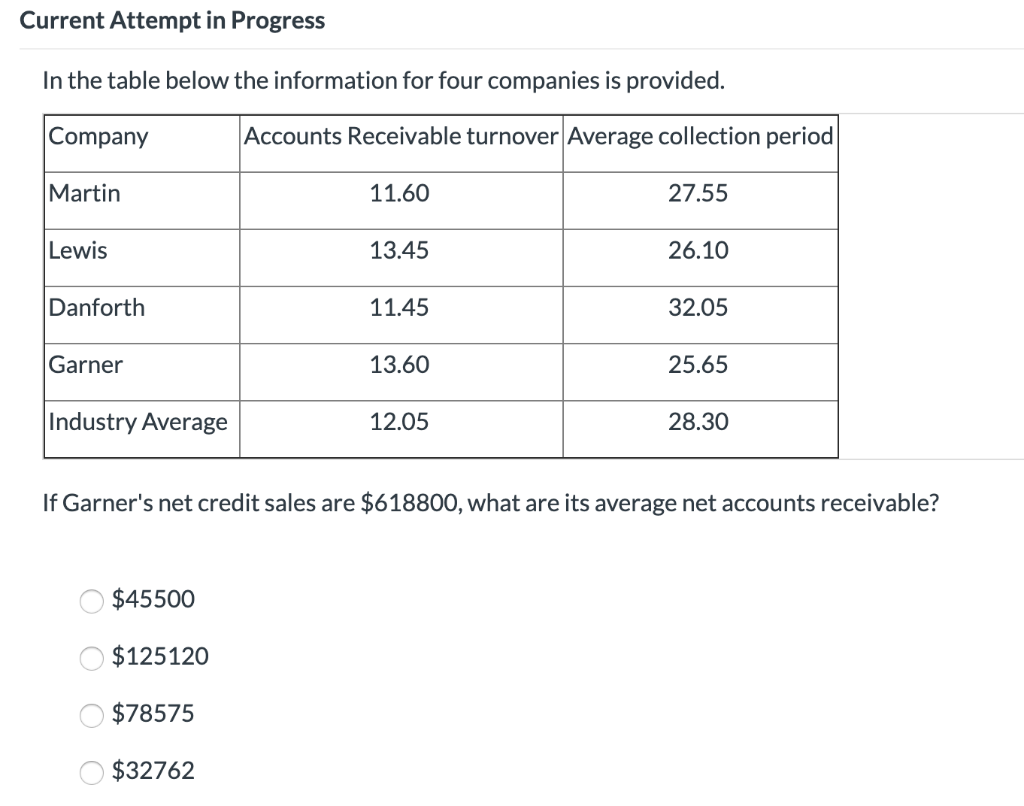Image resolution: width=1024 pixels, height=806 pixels.
Task: Select the Garner row label
Action: point(85,365)
